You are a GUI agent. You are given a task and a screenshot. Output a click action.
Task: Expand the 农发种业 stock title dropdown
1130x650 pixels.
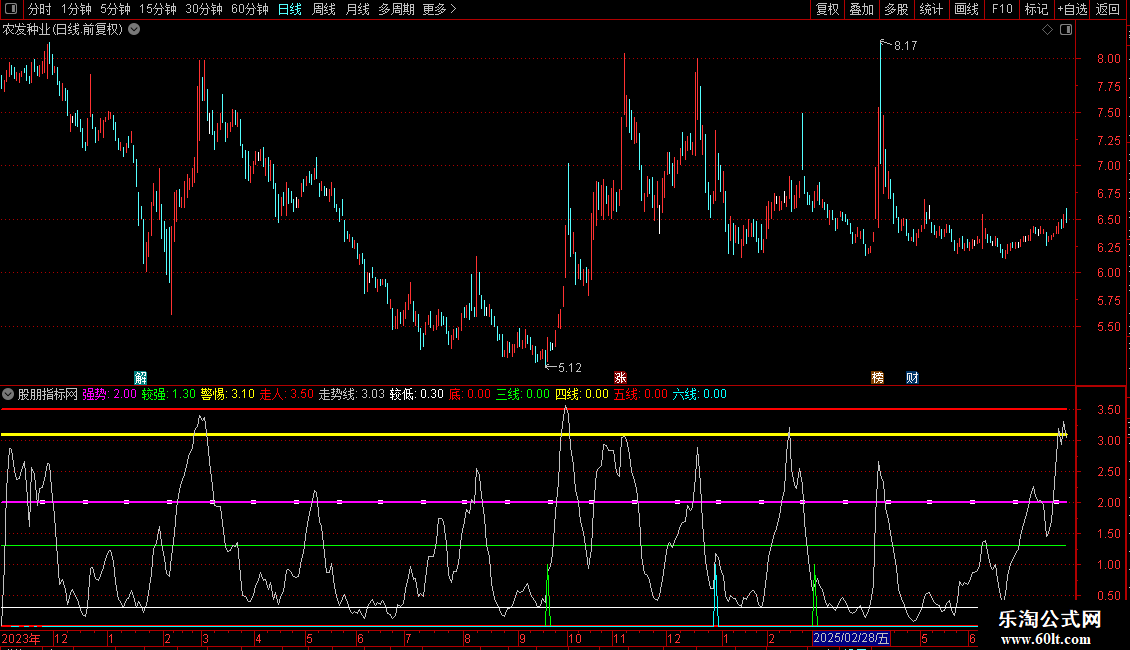[x=134, y=30]
